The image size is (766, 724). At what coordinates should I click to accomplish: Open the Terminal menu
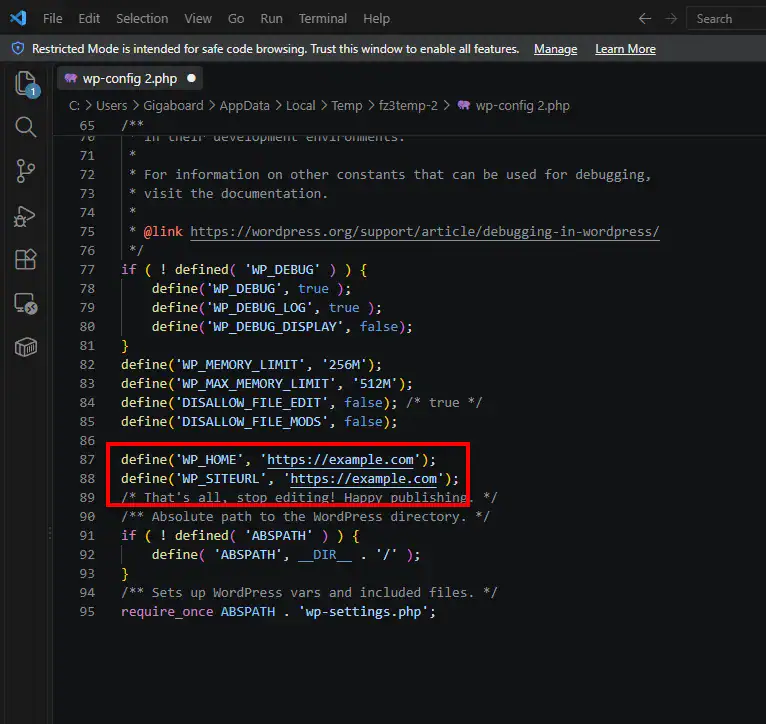pos(322,19)
